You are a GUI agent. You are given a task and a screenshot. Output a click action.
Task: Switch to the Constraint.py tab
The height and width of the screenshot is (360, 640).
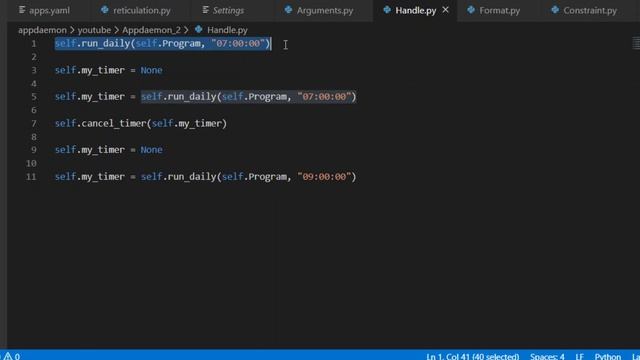(590, 10)
